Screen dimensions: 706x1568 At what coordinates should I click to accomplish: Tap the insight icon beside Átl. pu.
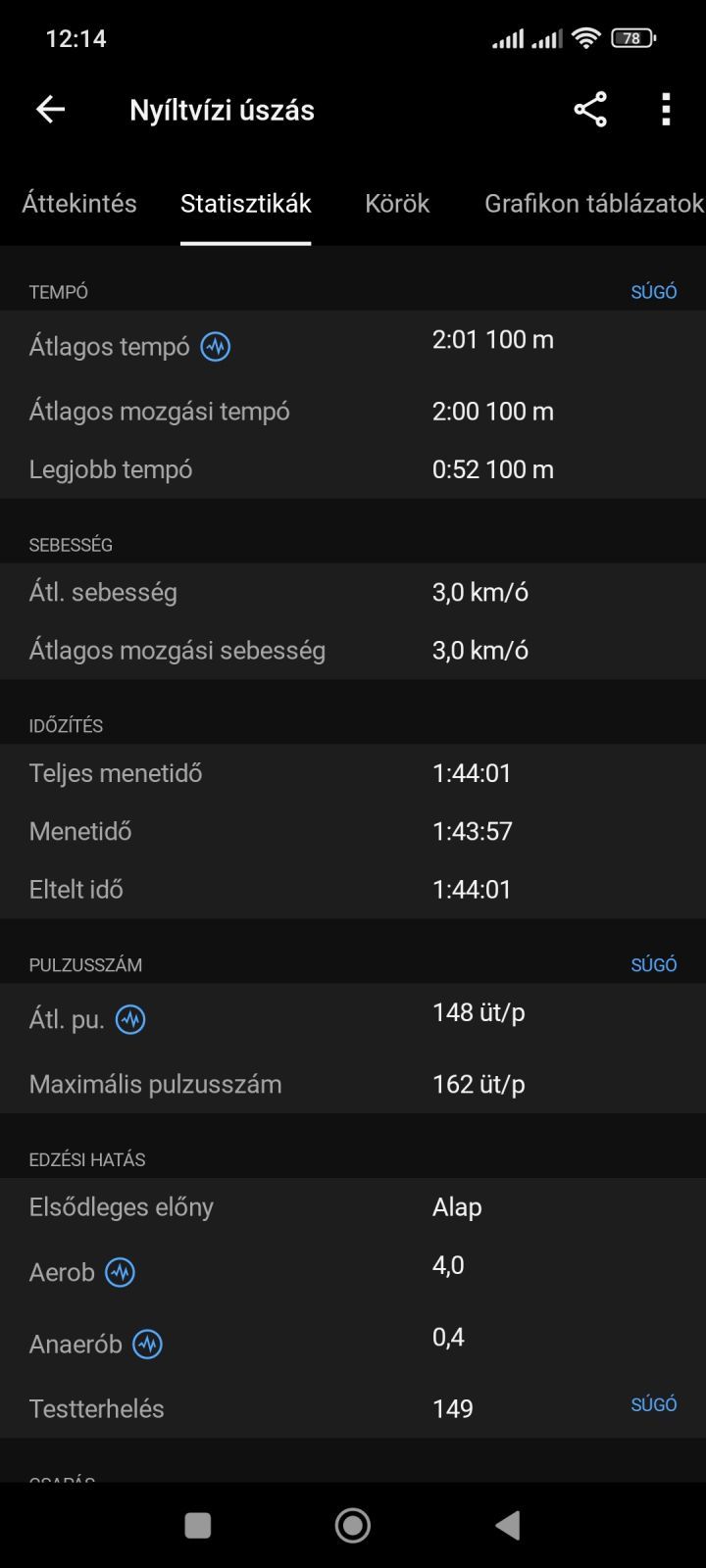pos(130,1020)
